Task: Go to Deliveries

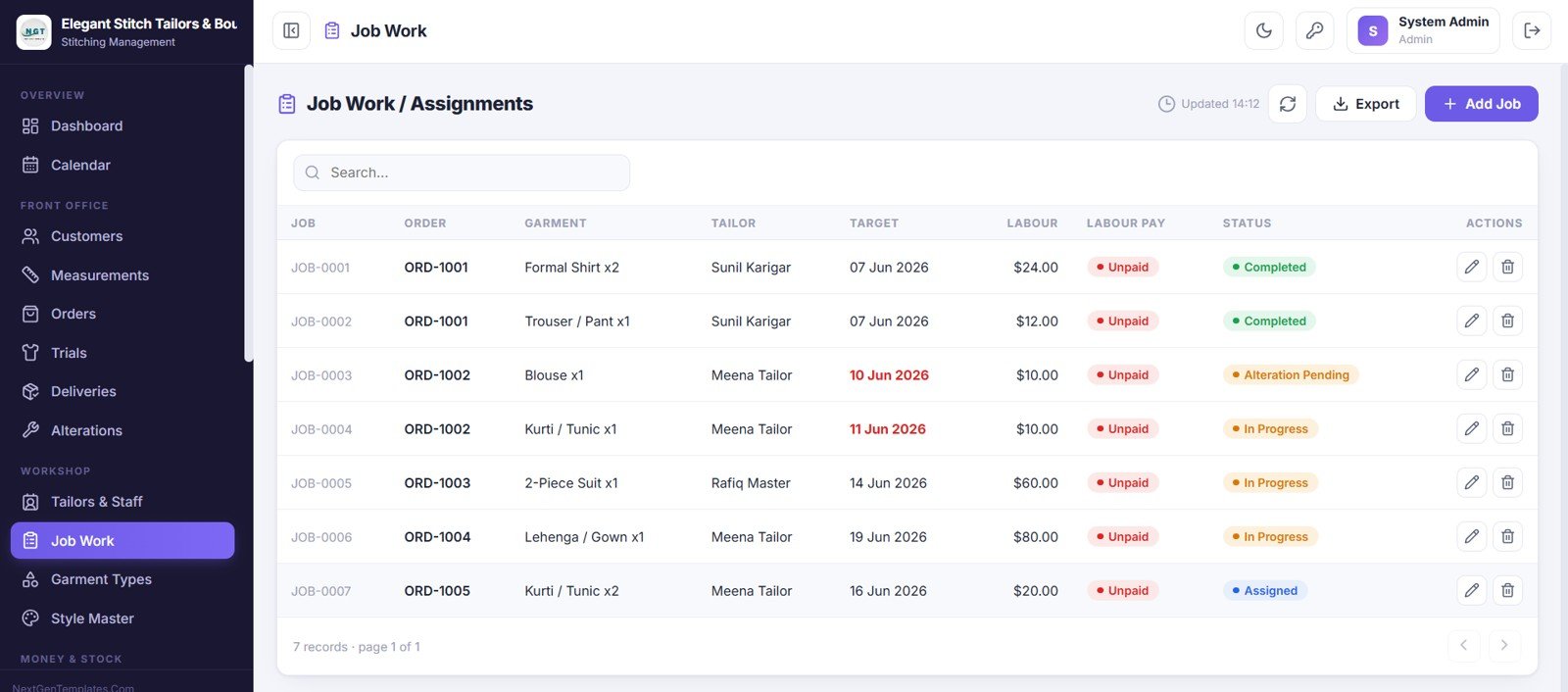Action: pos(122,391)
